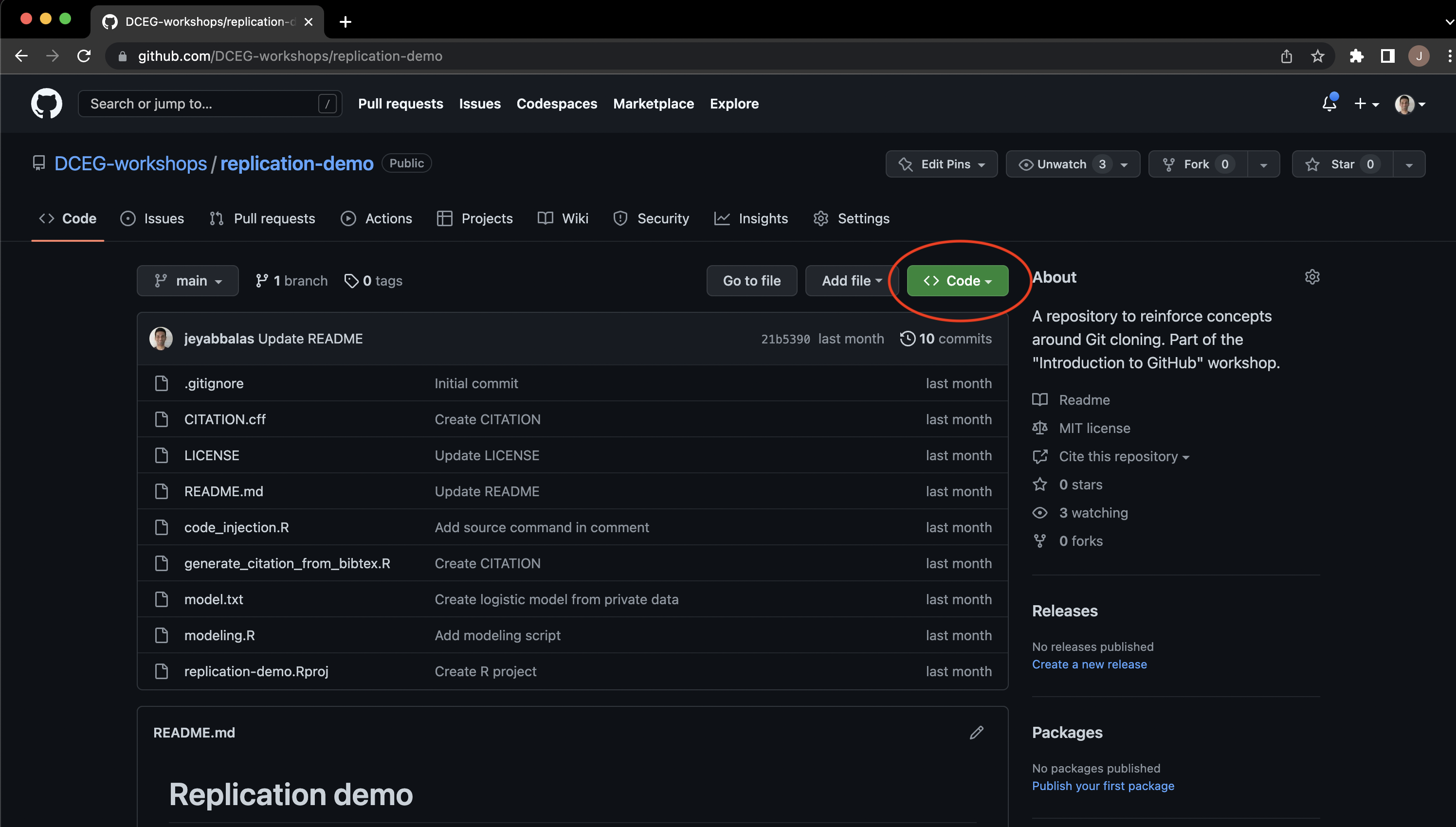Switch to Settings tab

tap(851, 219)
